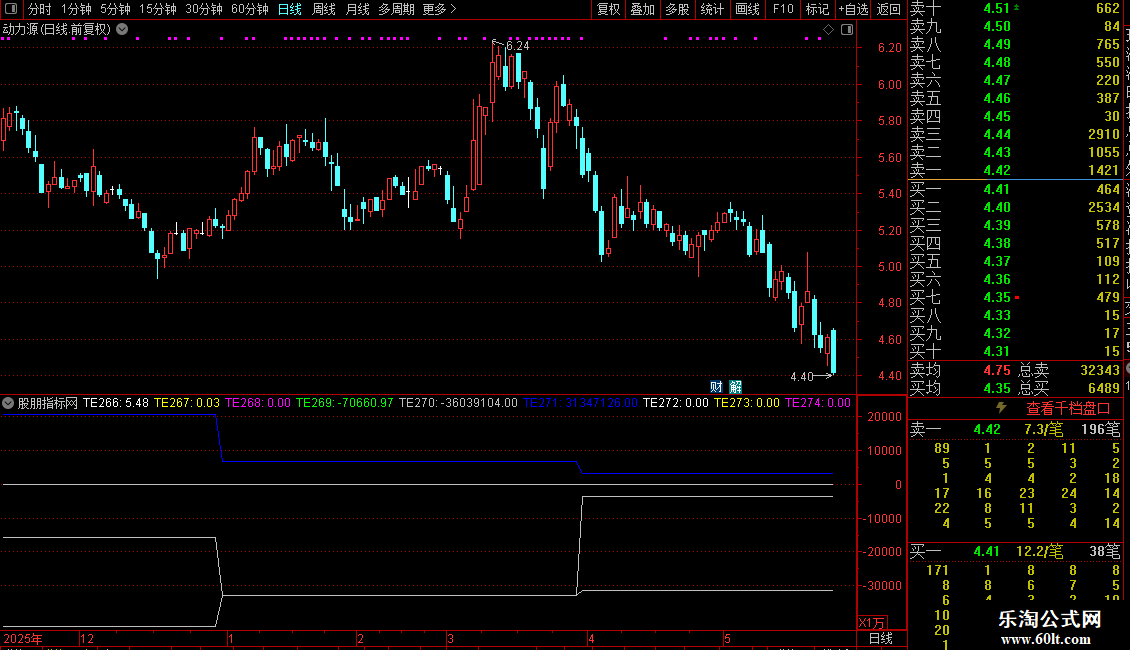This screenshot has width=1130, height=650.
Task: Select the 30分钟 period
Action: coord(204,9)
